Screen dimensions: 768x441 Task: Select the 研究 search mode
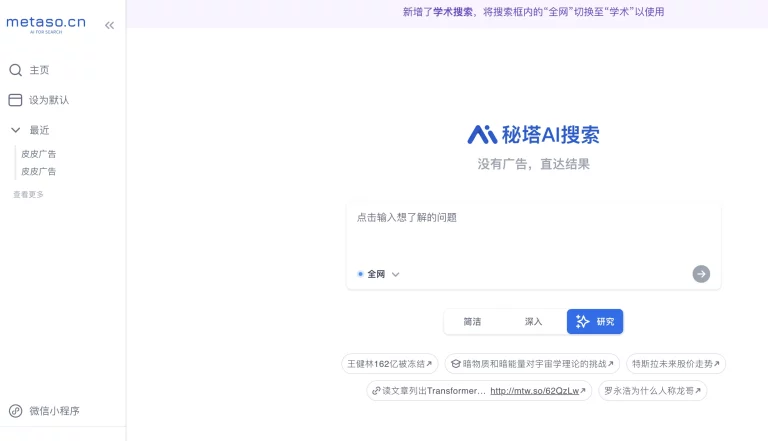click(x=595, y=321)
